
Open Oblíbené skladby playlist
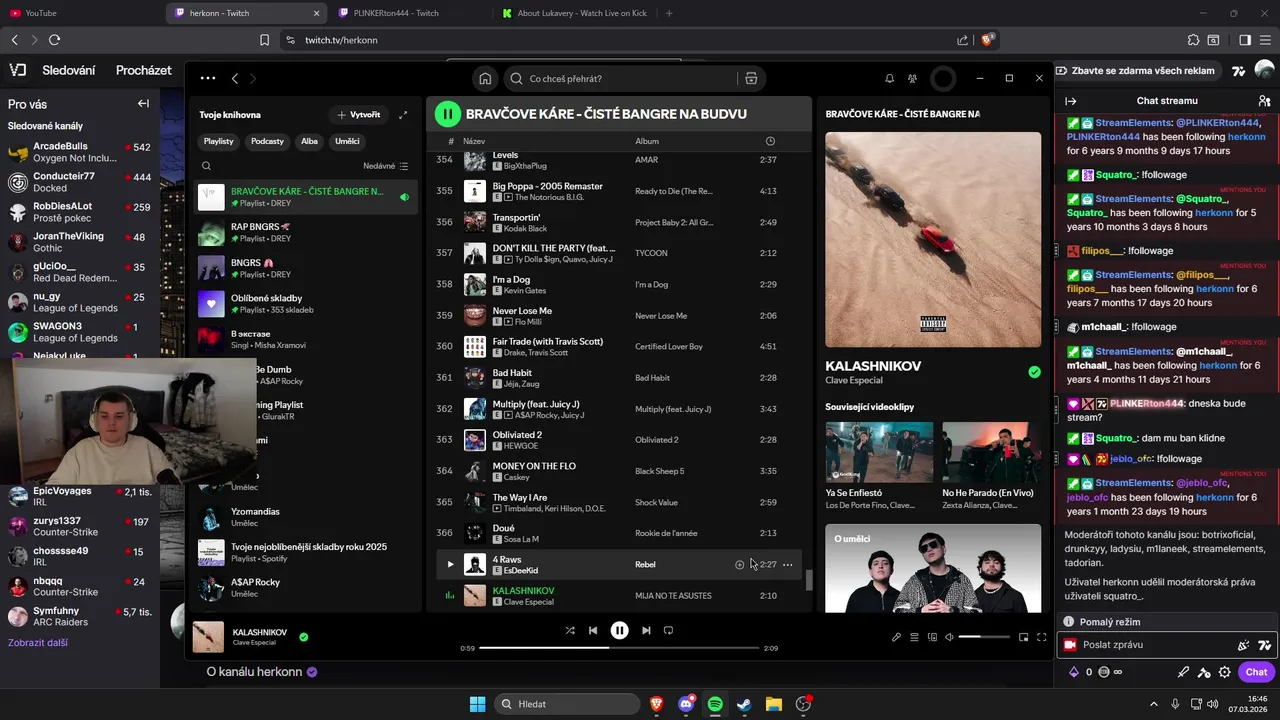(304, 304)
